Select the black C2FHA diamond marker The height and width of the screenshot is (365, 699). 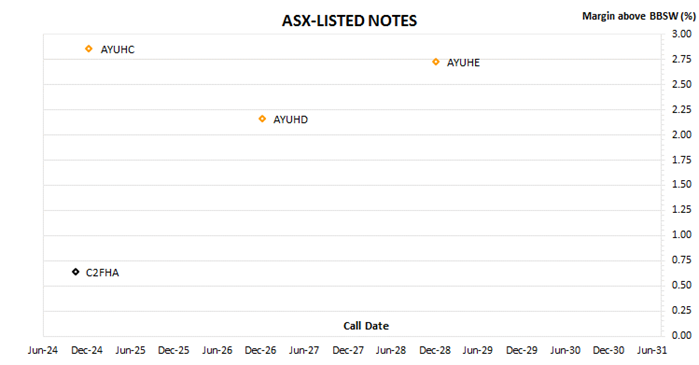point(76,272)
